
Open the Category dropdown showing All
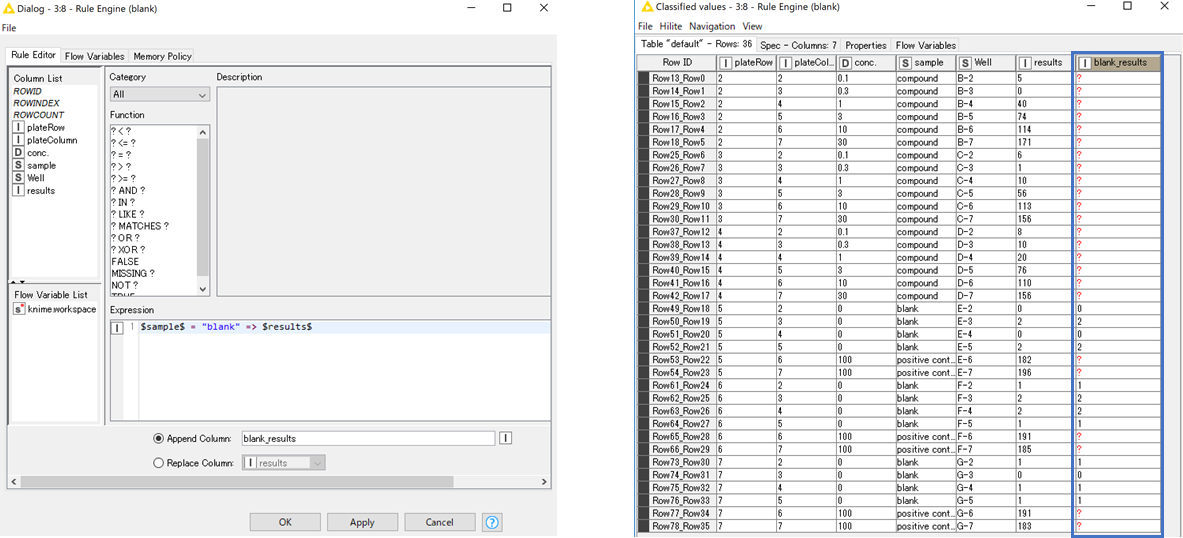(159, 95)
